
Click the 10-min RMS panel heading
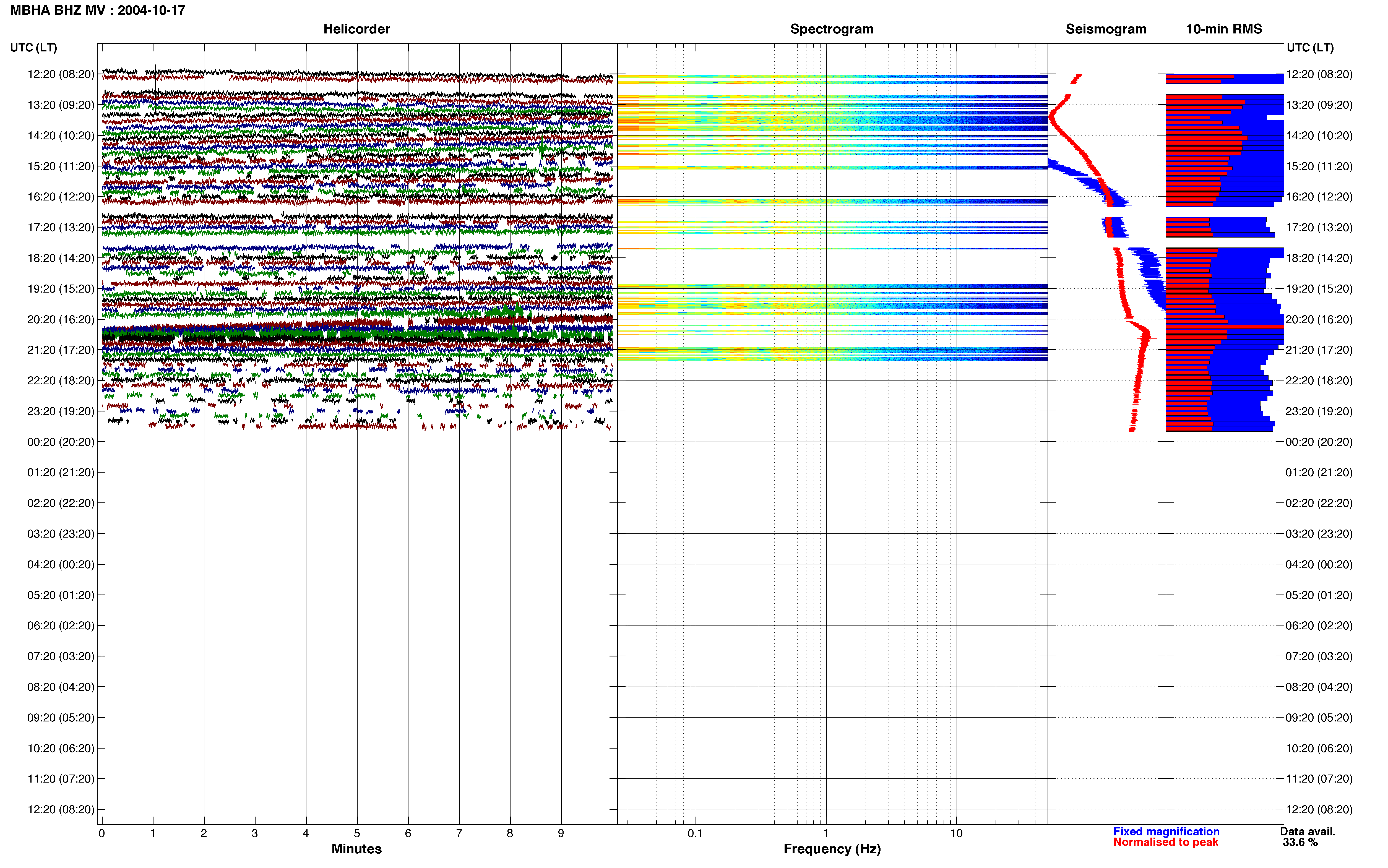[x=1224, y=29]
